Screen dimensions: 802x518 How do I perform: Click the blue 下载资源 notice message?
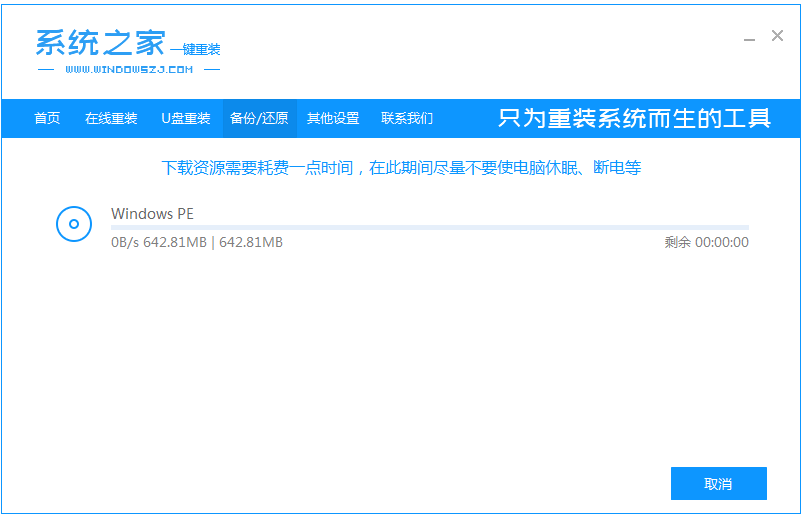click(x=401, y=168)
